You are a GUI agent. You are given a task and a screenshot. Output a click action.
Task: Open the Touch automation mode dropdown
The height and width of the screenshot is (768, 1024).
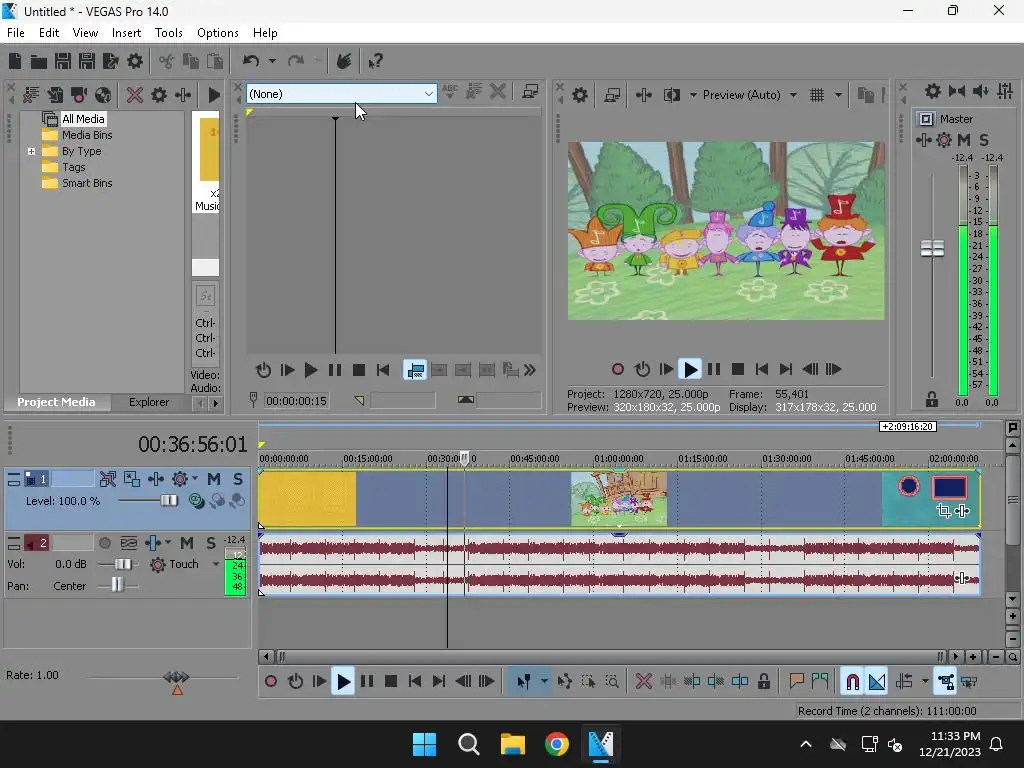[x=216, y=564]
